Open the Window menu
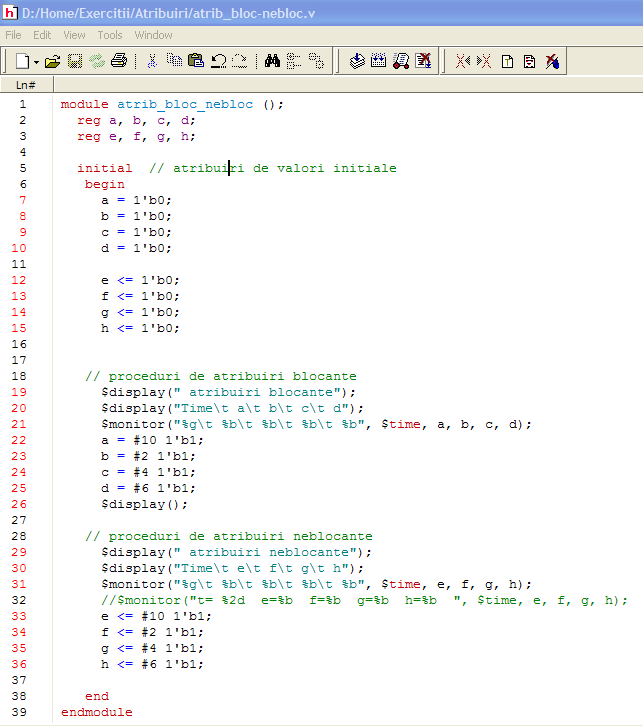Viewport: 643px width, 726px height. [153, 35]
